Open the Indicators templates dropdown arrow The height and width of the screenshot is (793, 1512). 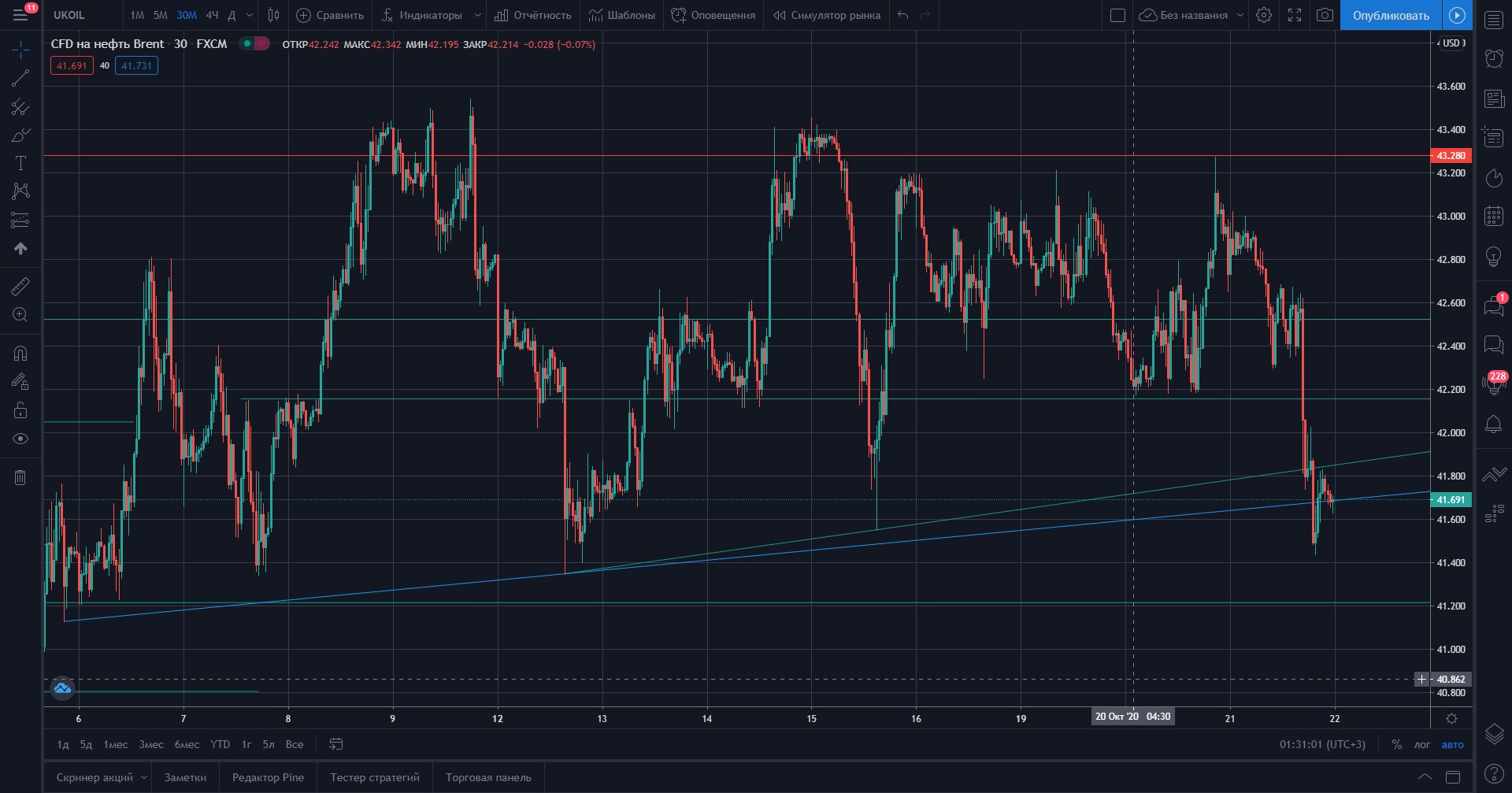point(477,15)
